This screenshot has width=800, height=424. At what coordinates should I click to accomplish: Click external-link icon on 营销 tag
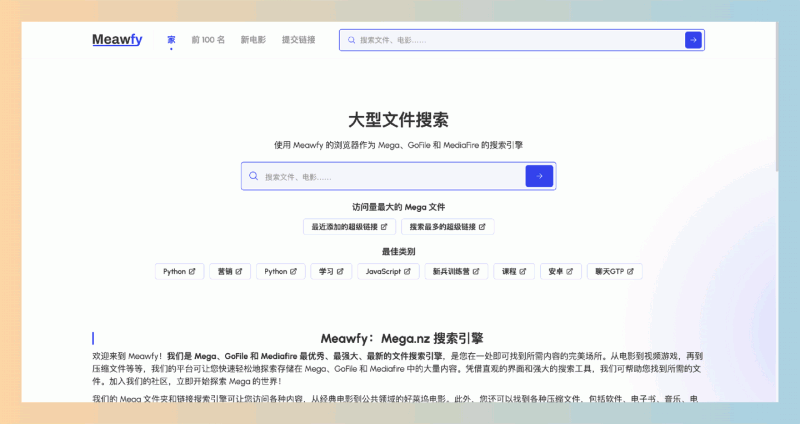(x=239, y=271)
